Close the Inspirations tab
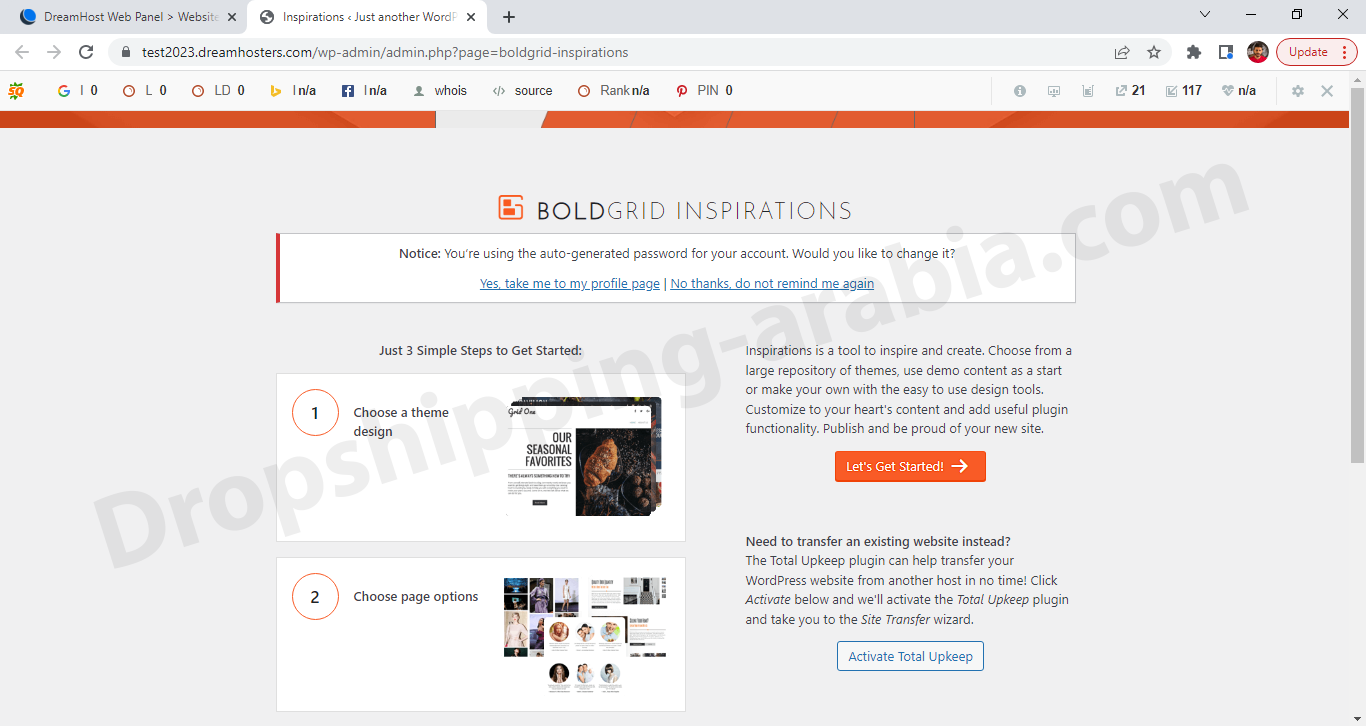1366x726 pixels. click(x=471, y=17)
